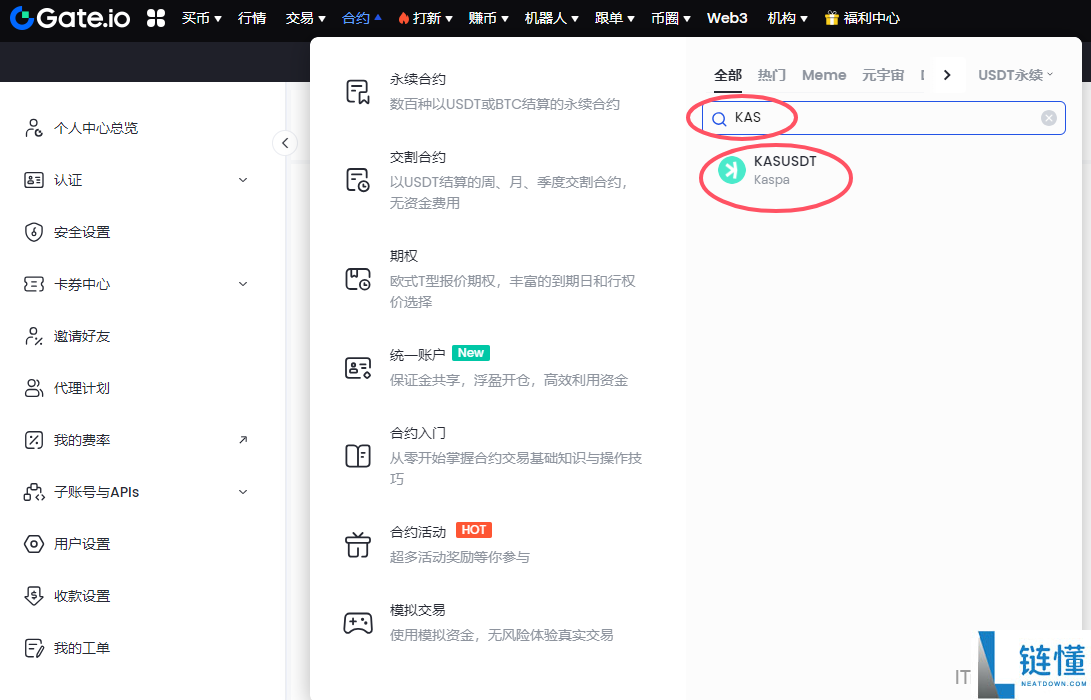Click the 福利中心 gift icon

(x=831, y=18)
